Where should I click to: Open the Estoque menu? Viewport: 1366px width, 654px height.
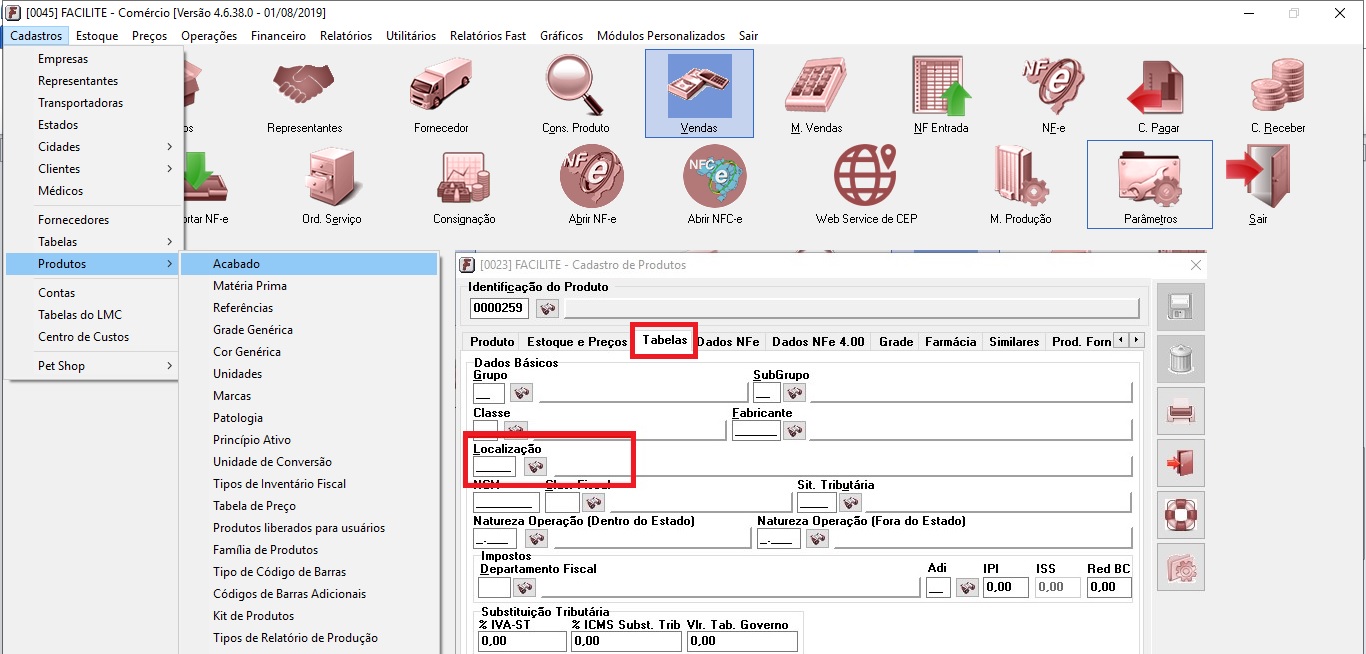(x=97, y=36)
